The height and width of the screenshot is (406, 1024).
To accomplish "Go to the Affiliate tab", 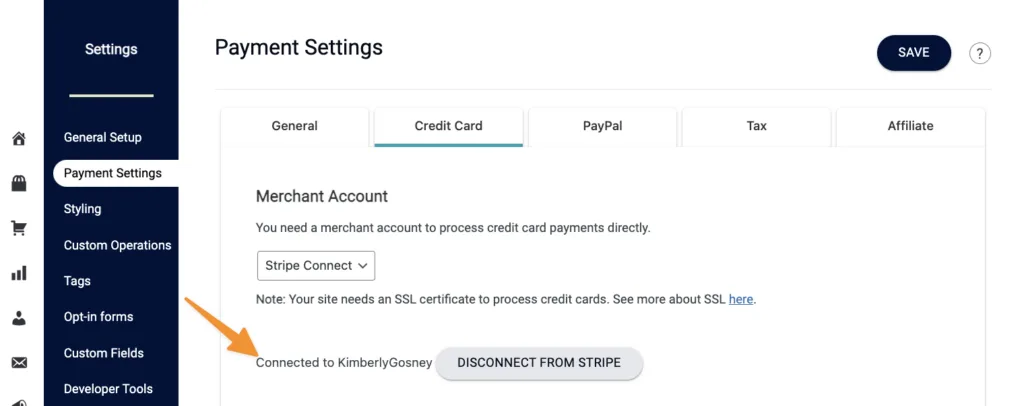I will pos(910,126).
